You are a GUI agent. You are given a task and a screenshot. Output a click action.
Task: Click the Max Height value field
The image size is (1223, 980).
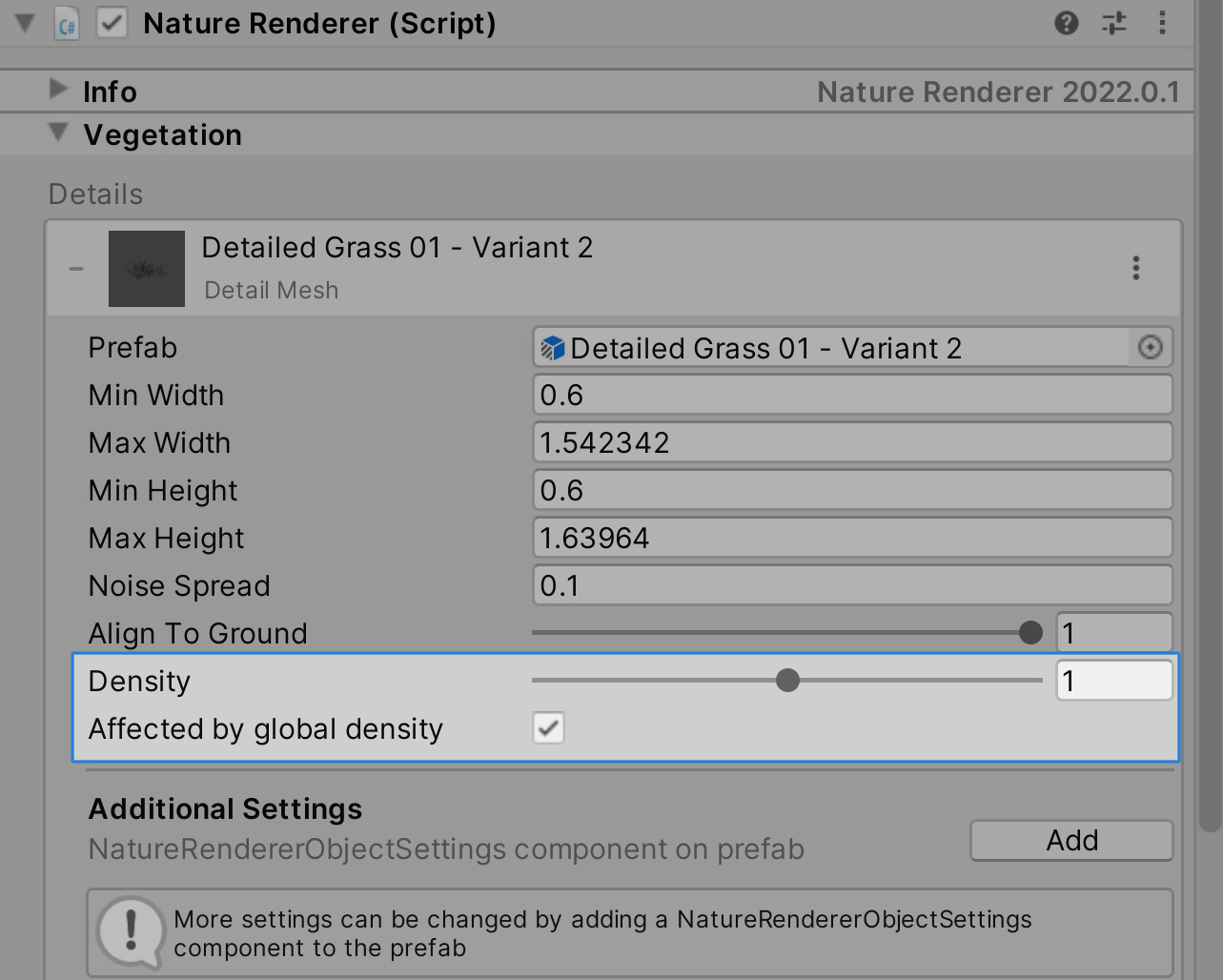point(851,537)
